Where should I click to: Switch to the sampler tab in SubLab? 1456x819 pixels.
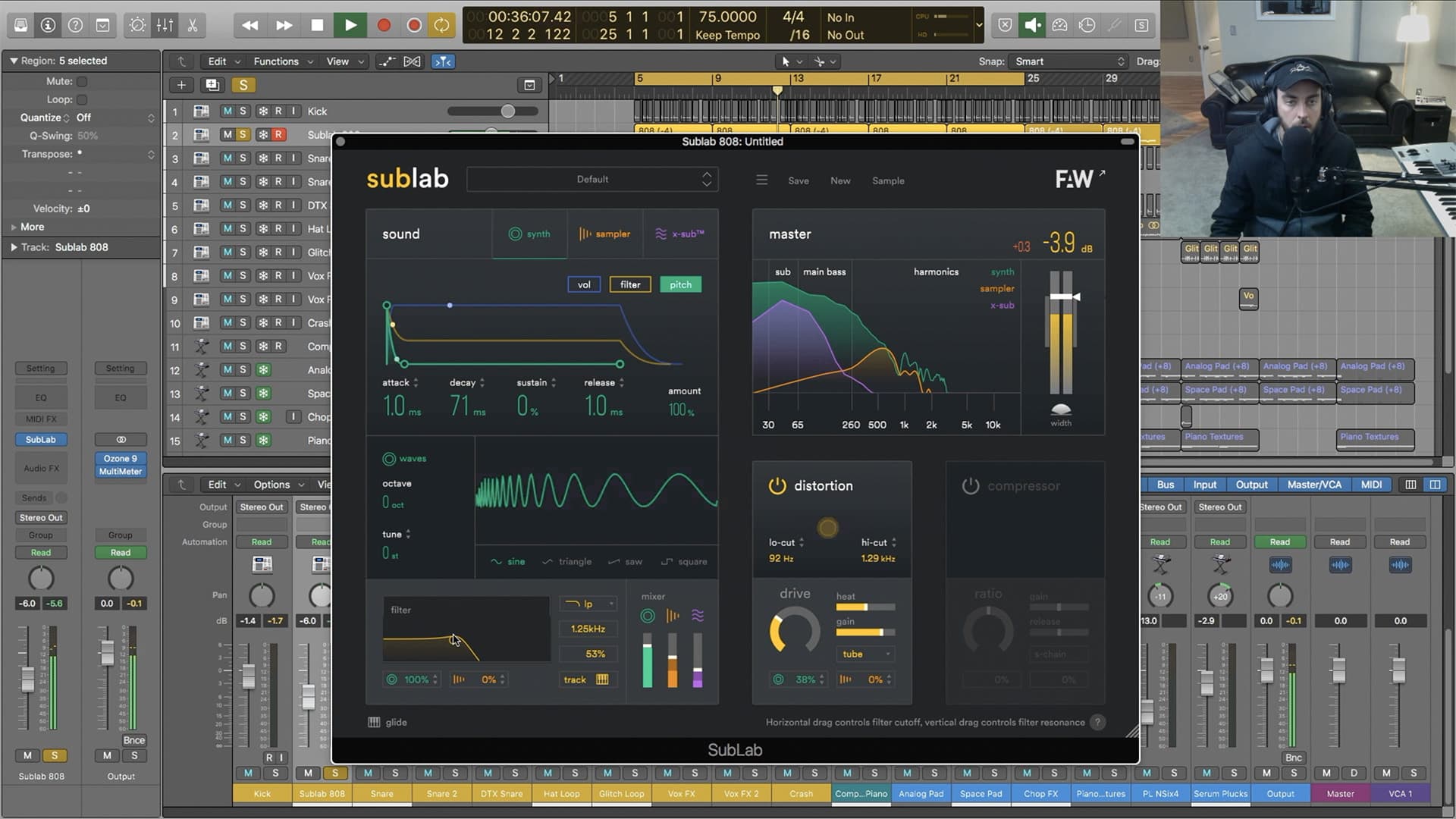point(604,234)
